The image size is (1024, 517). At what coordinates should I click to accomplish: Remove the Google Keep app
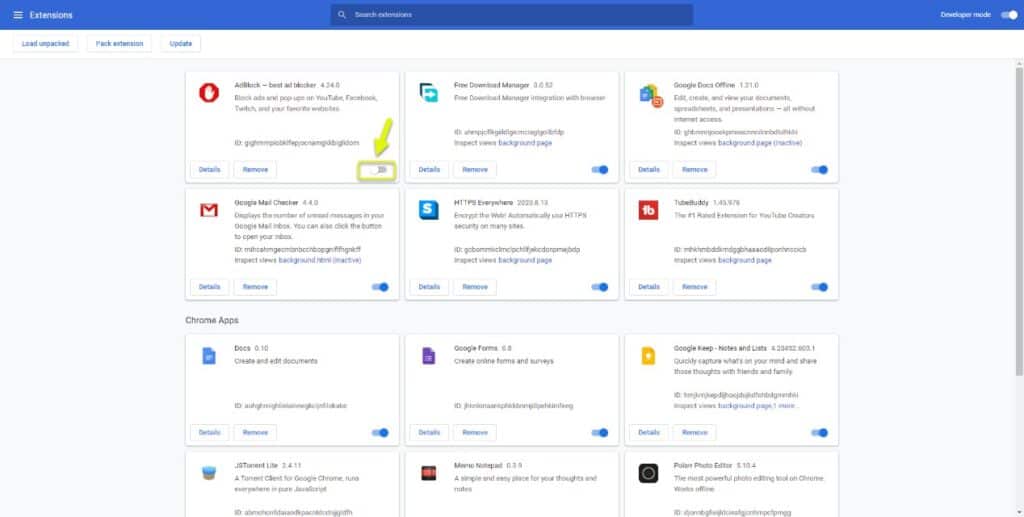tap(695, 432)
